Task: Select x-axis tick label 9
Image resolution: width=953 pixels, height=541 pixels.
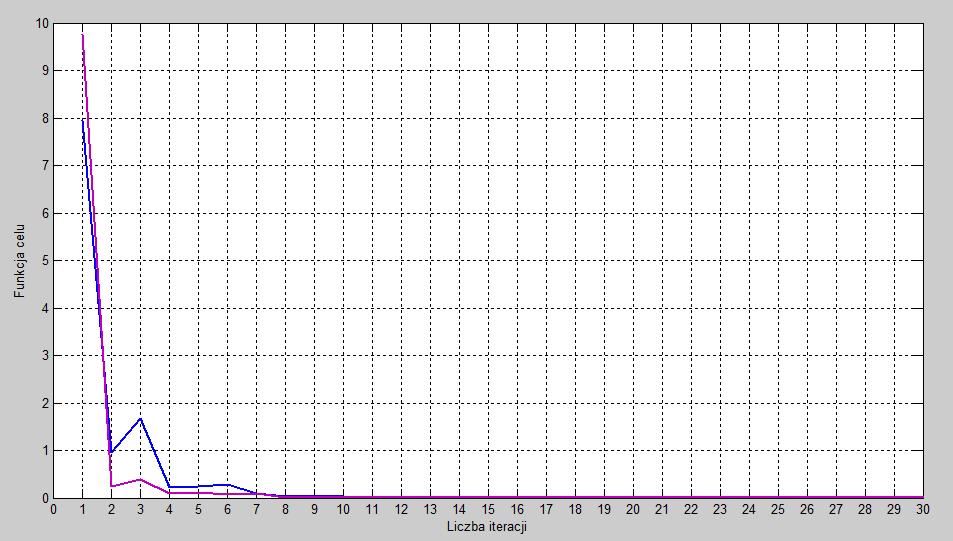Action: pos(314,510)
